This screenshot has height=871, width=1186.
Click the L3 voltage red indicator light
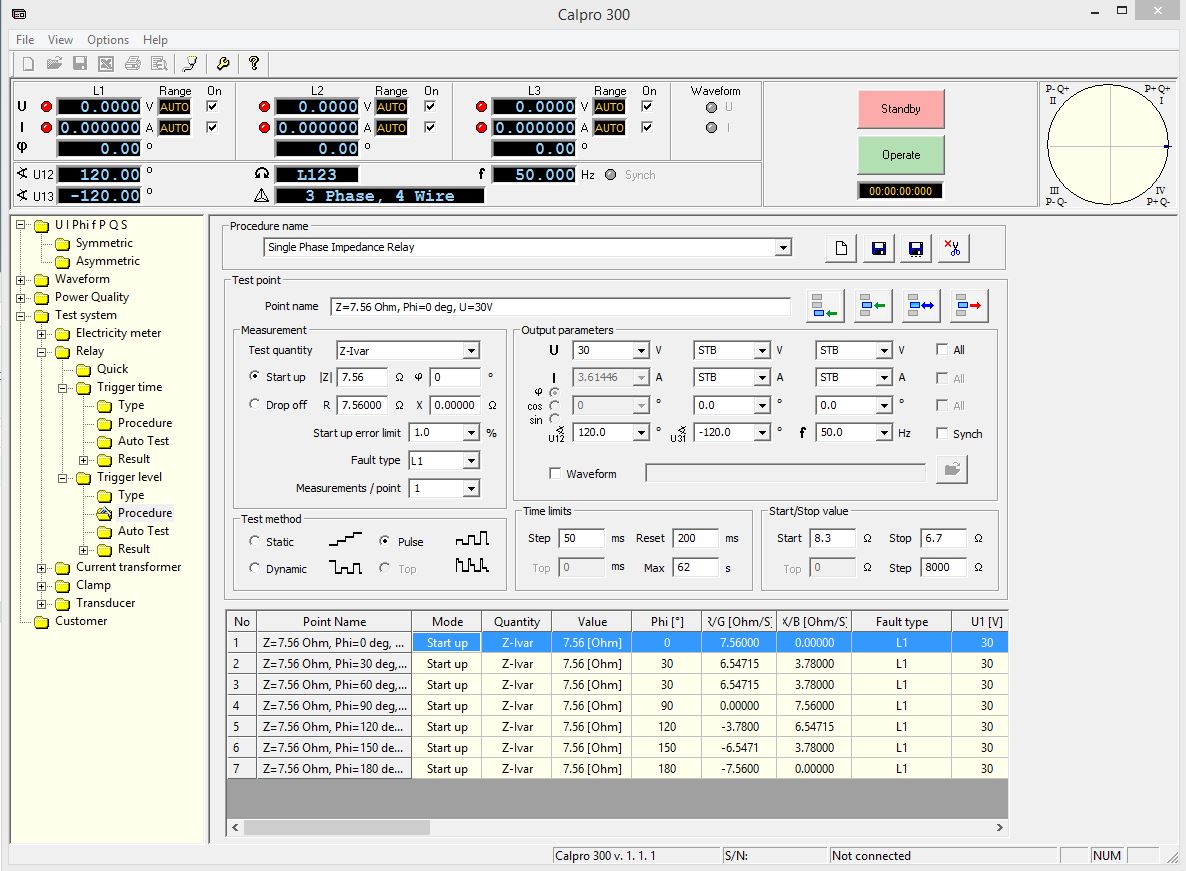[x=482, y=107]
